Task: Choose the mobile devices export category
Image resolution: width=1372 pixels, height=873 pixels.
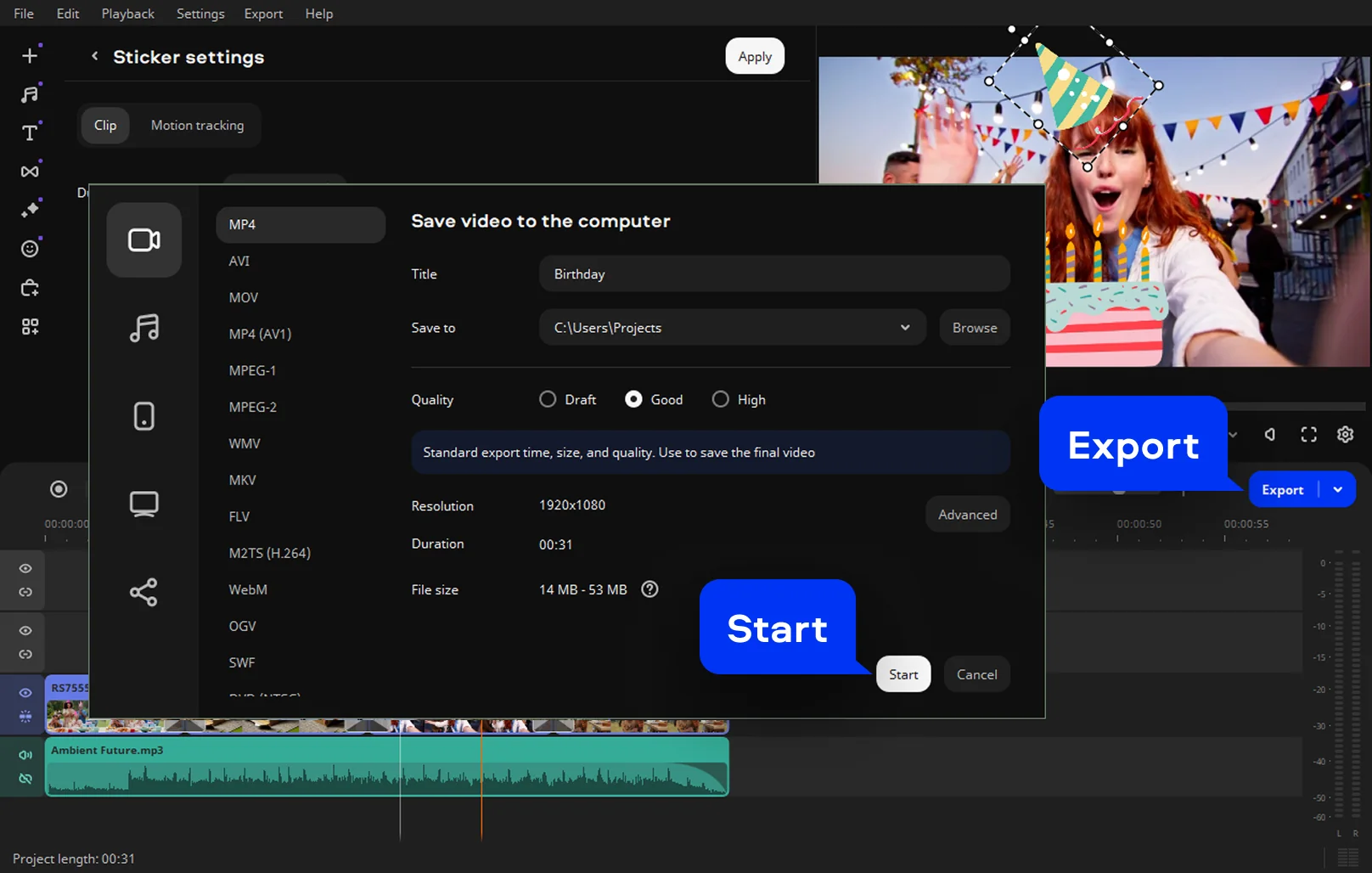Action: point(143,416)
